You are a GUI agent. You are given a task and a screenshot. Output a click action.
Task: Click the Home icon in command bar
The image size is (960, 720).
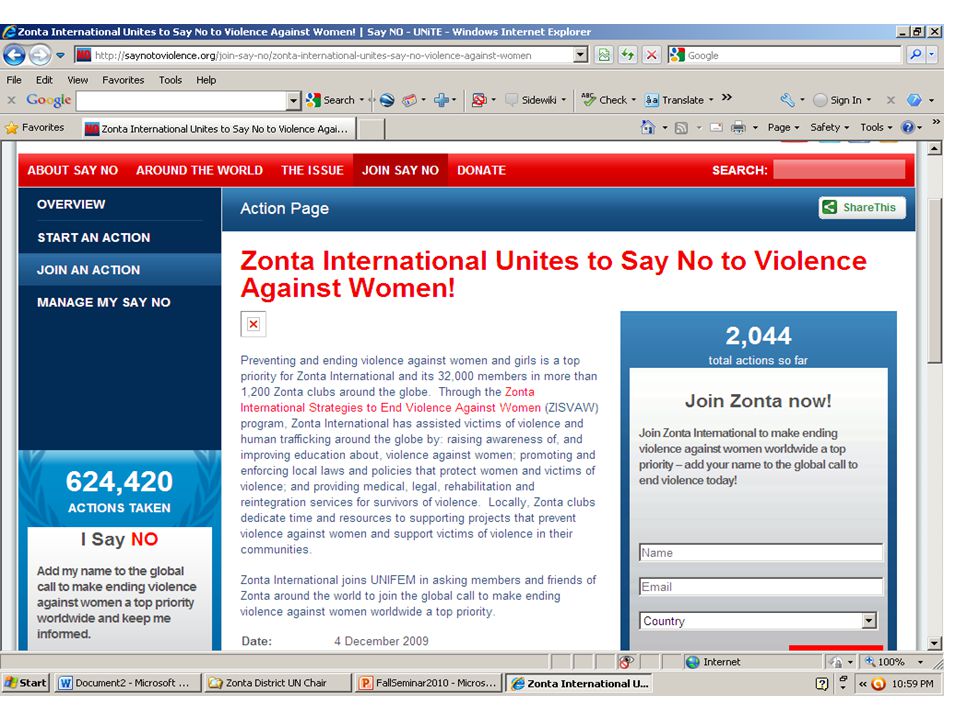(647, 127)
